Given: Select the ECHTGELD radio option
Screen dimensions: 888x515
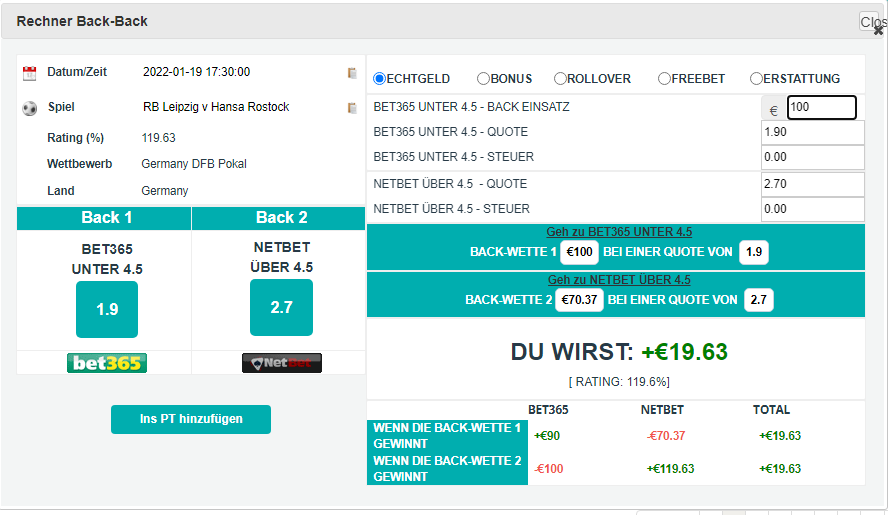Looking at the screenshot, I should click(379, 79).
